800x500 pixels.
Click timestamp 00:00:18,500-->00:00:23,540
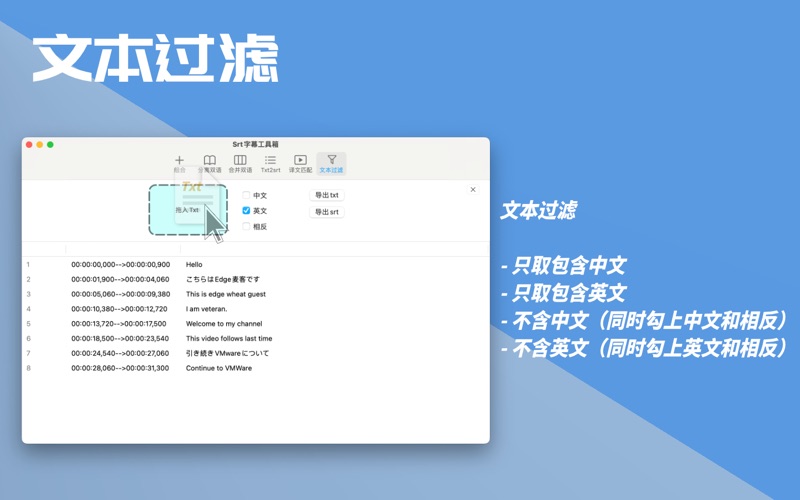(x=120, y=338)
